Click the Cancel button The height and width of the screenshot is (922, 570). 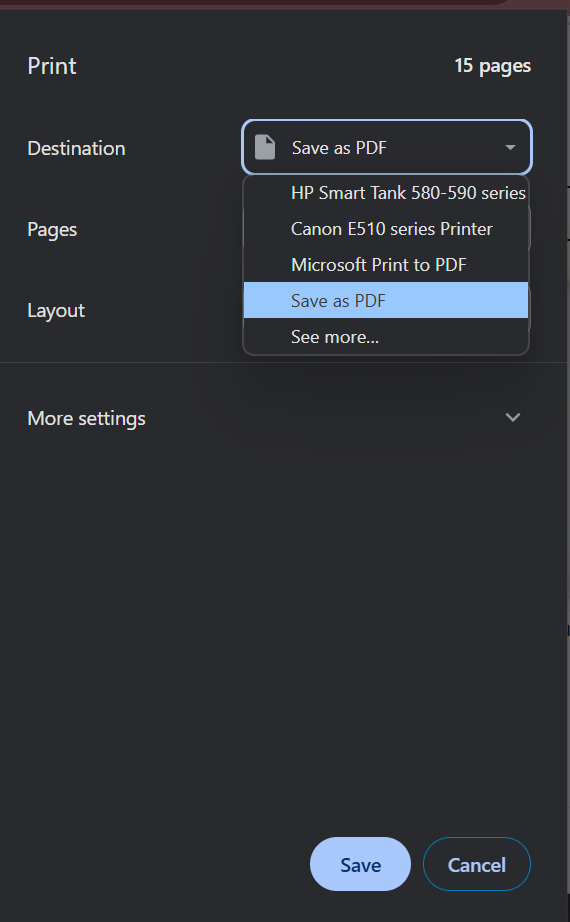[x=476, y=864]
